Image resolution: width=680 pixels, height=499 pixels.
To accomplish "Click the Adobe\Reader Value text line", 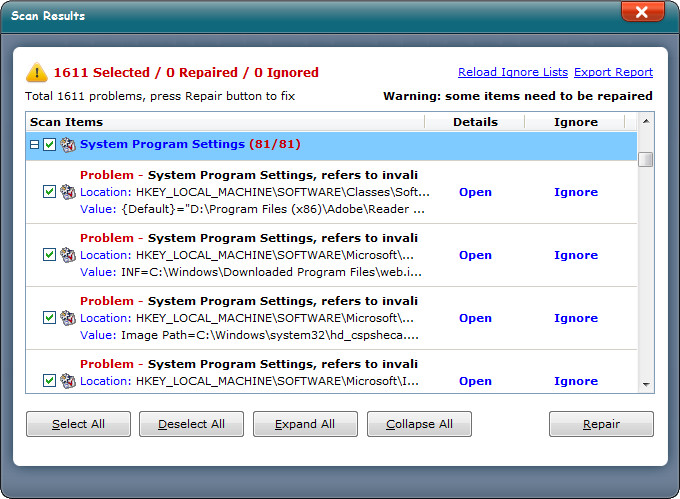I will pyautogui.click(x=252, y=209).
